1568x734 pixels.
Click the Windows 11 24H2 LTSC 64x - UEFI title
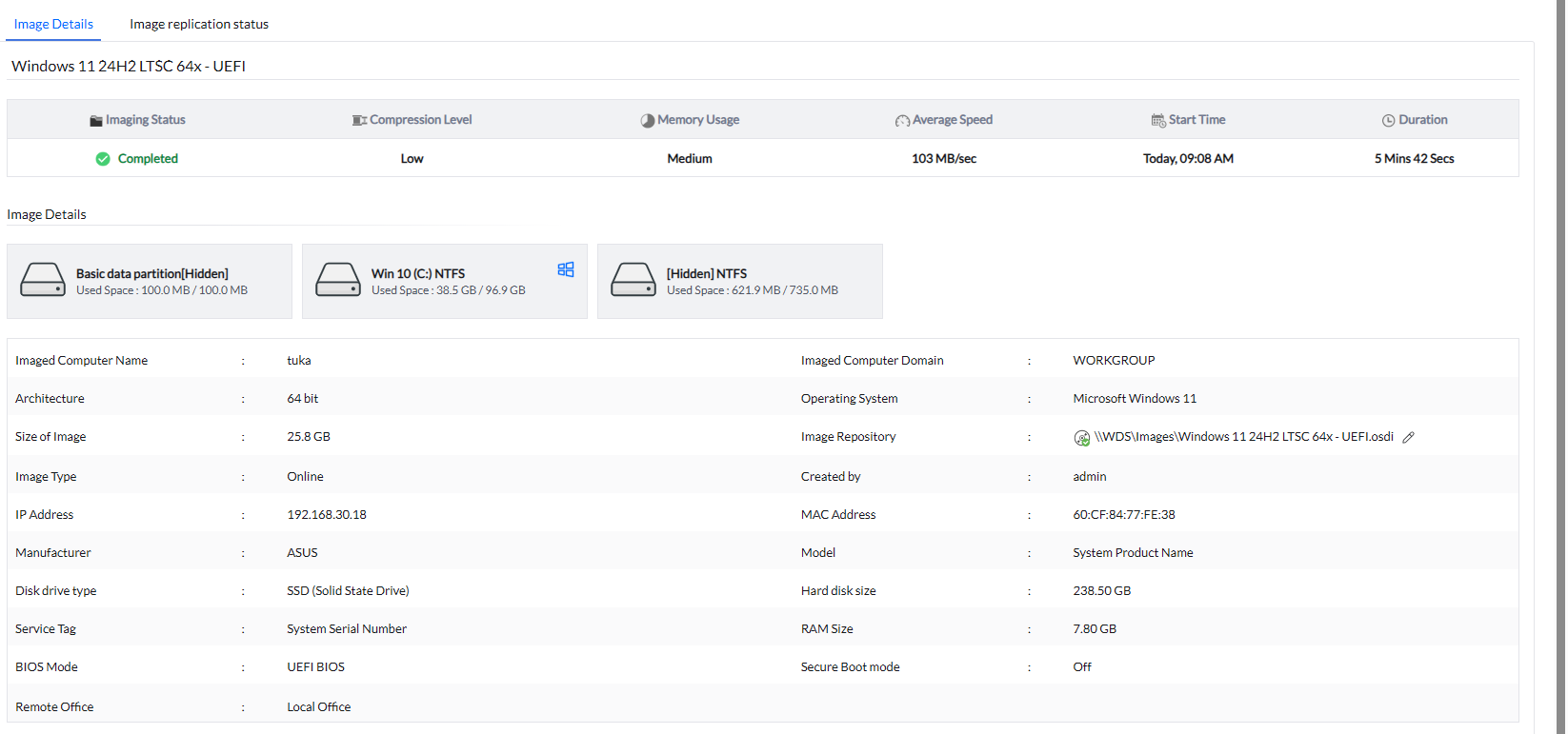pyautogui.click(x=129, y=66)
